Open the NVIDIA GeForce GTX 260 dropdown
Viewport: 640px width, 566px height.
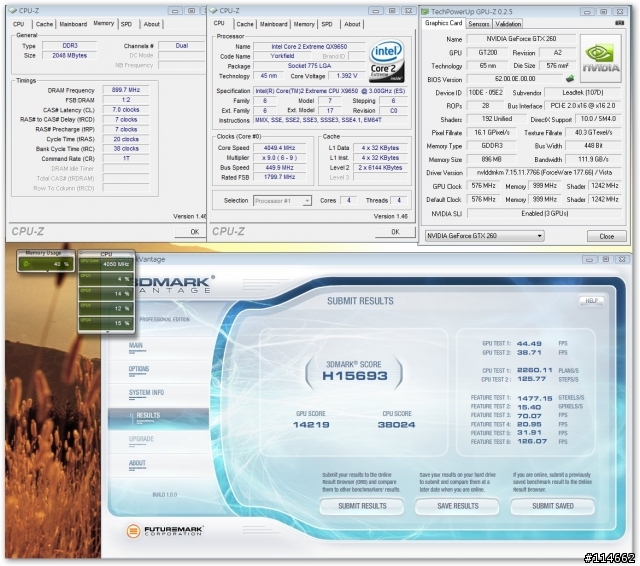[484, 236]
